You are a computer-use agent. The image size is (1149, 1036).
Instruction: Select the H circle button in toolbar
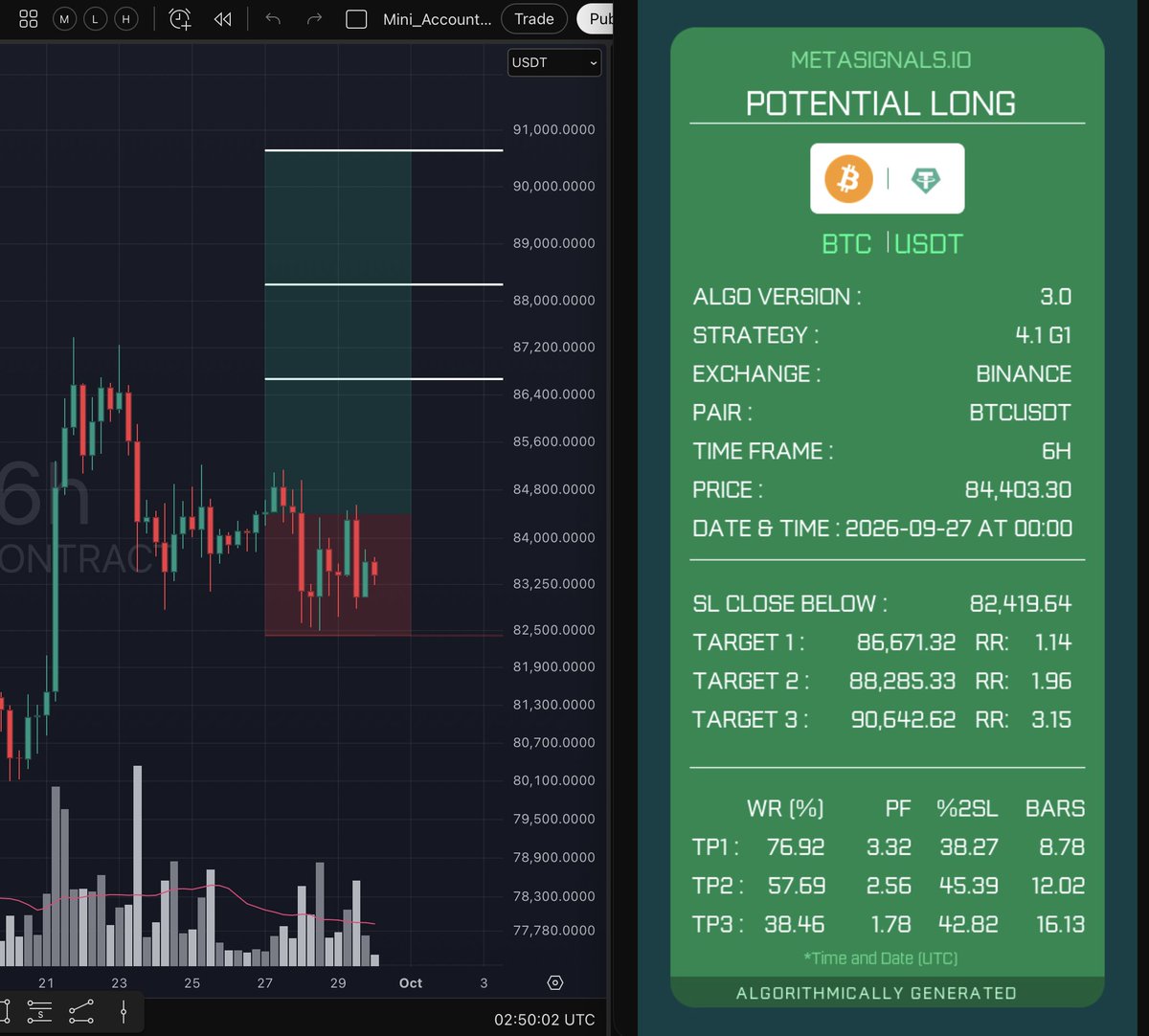click(125, 19)
